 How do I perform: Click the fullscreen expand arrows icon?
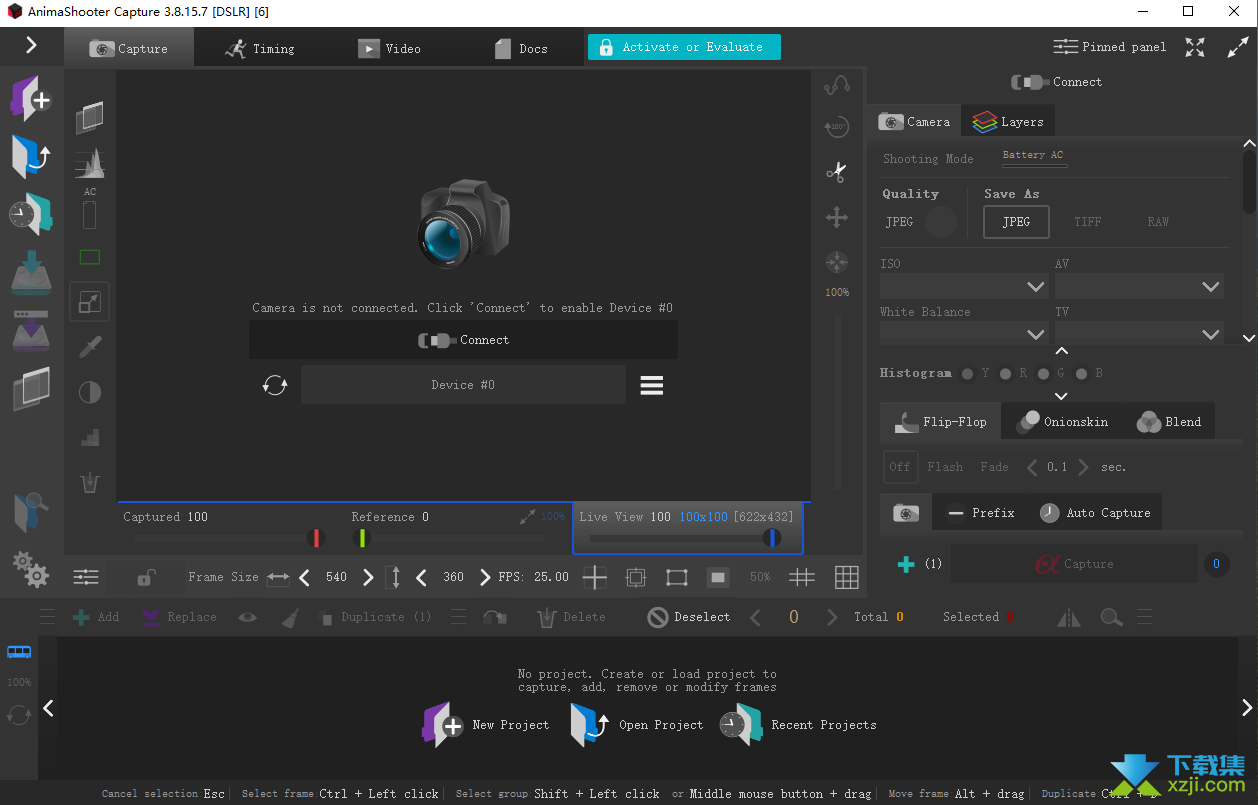coord(1195,47)
